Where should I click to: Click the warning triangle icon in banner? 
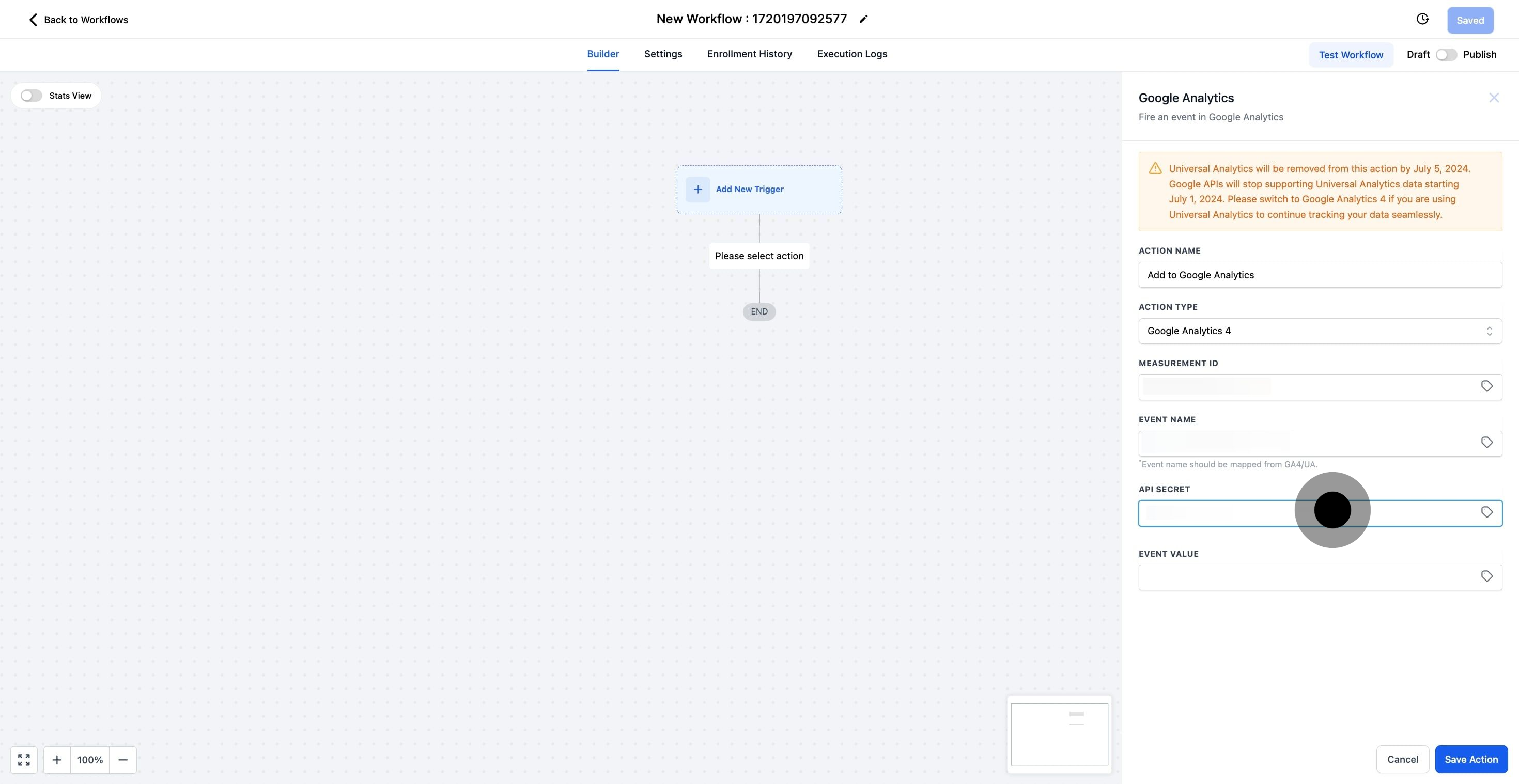(x=1155, y=168)
